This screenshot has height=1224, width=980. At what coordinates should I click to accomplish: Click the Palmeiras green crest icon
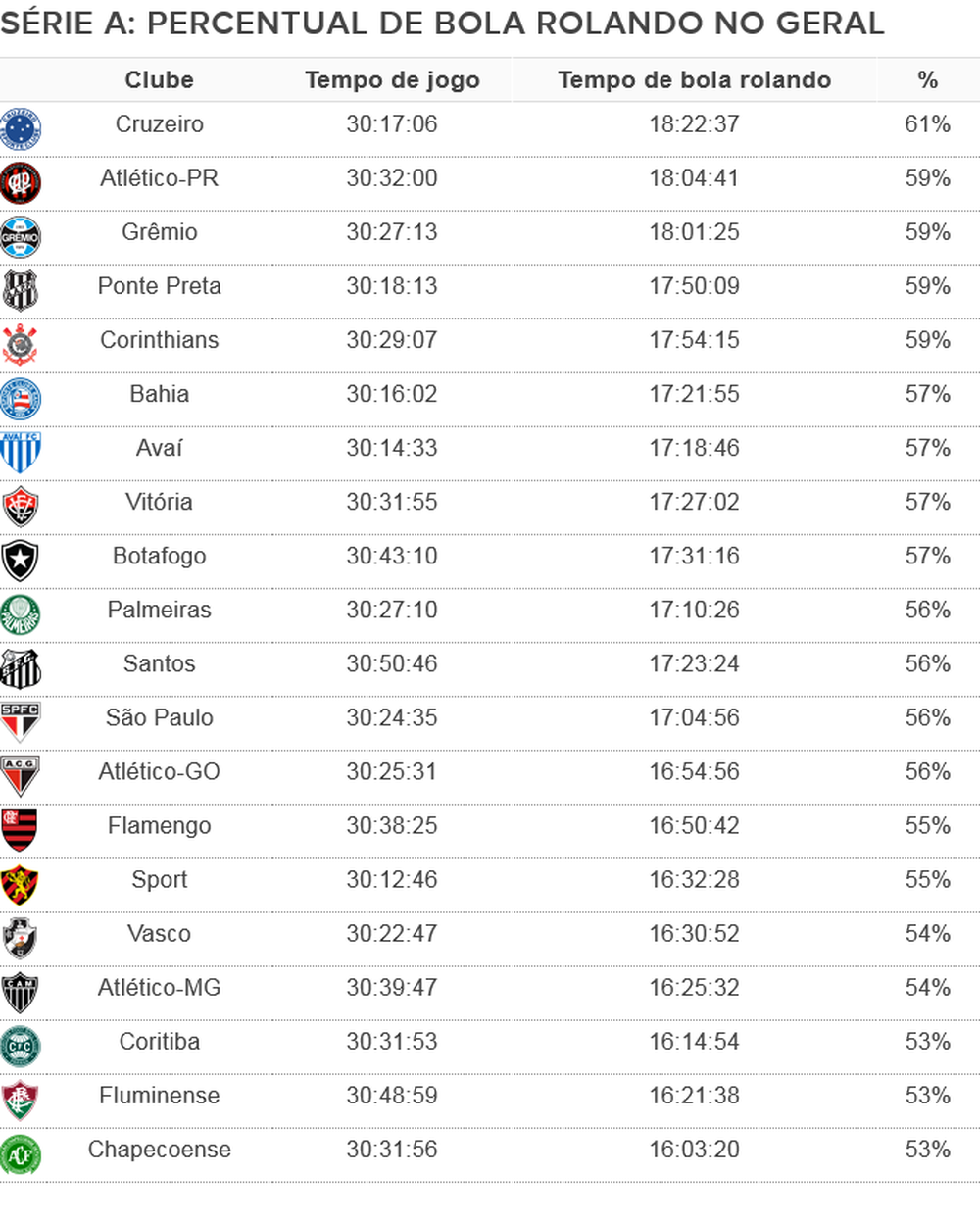[21, 614]
